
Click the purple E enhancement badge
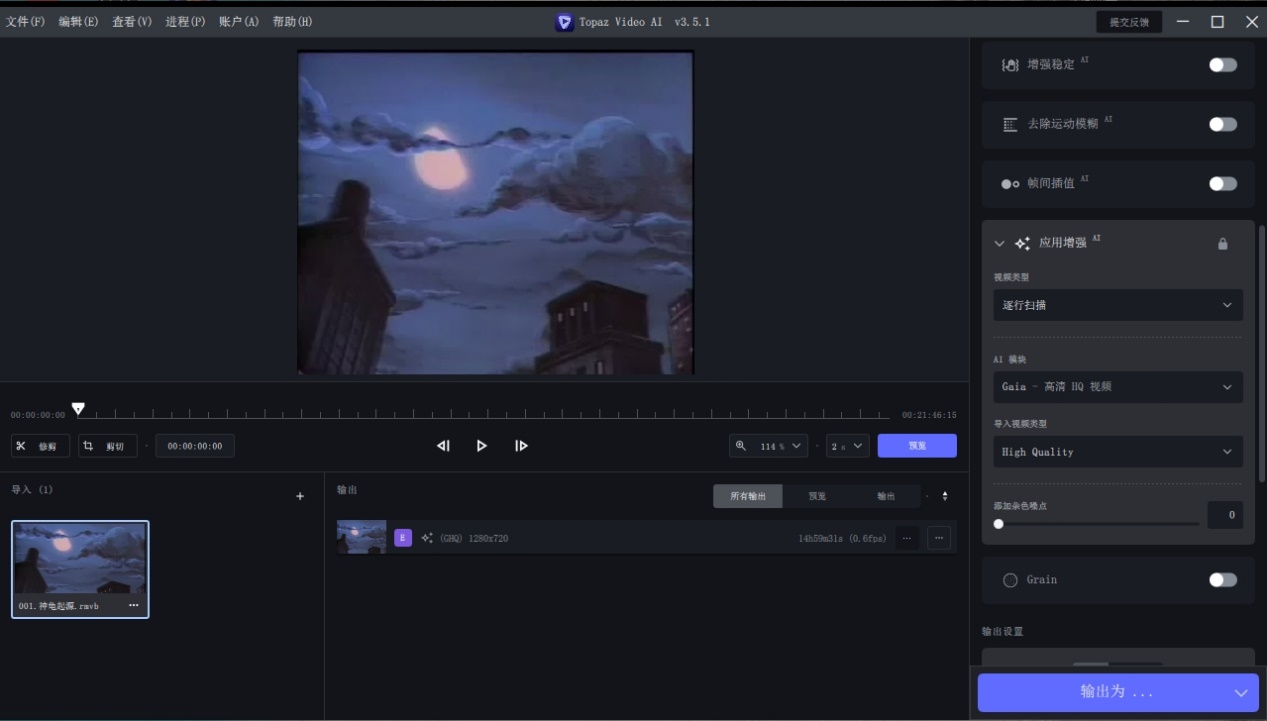click(403, 538)
